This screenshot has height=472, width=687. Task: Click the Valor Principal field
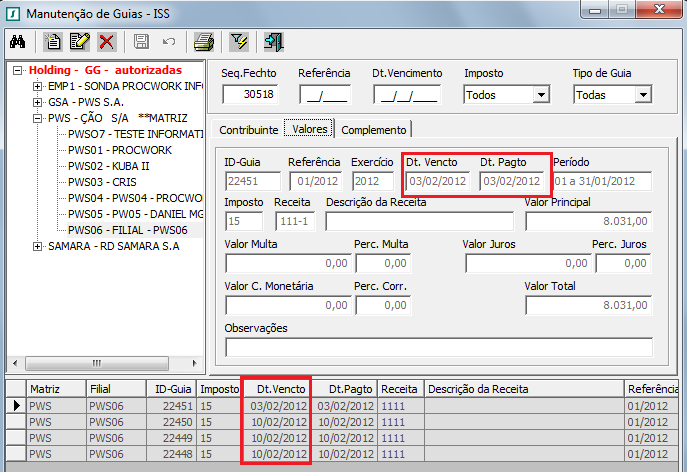pos(588,221)
